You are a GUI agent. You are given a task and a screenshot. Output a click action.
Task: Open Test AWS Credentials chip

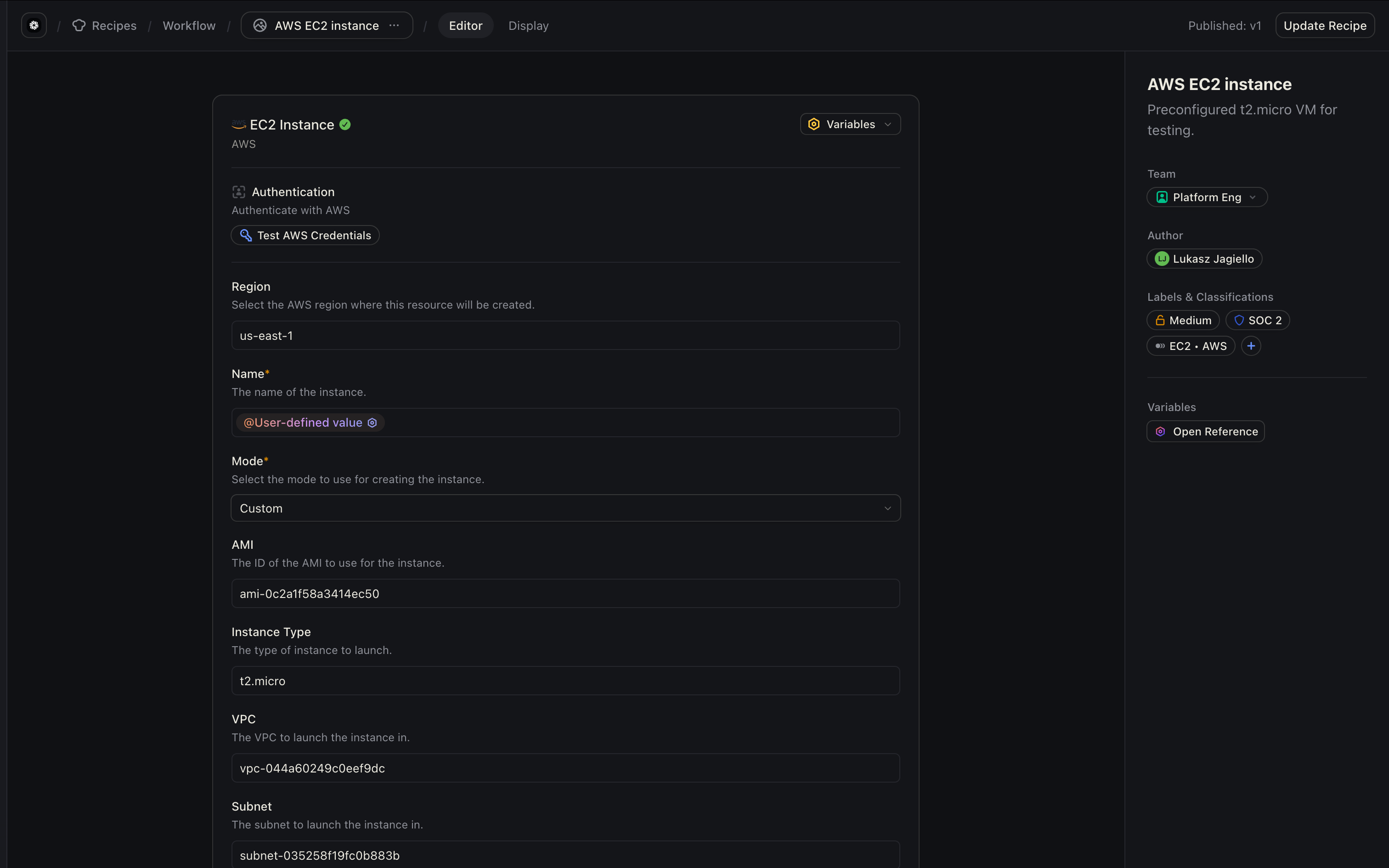[305, 235]
